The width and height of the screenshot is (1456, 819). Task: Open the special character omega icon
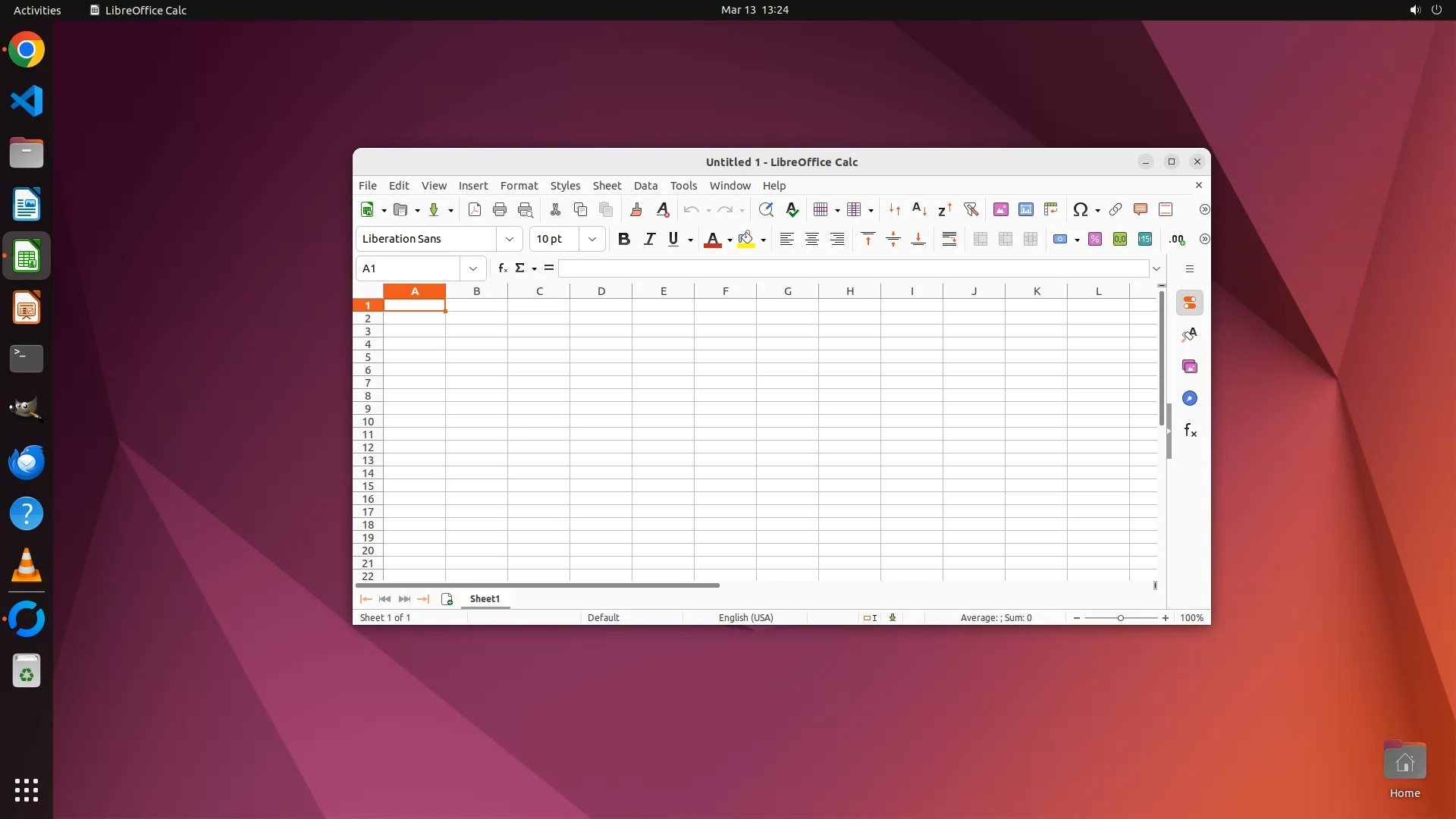[x=1081, y=210]
